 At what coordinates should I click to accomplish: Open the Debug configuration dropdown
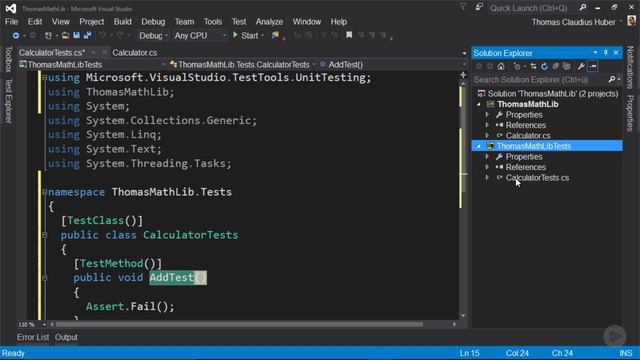(x=153, y=36)
